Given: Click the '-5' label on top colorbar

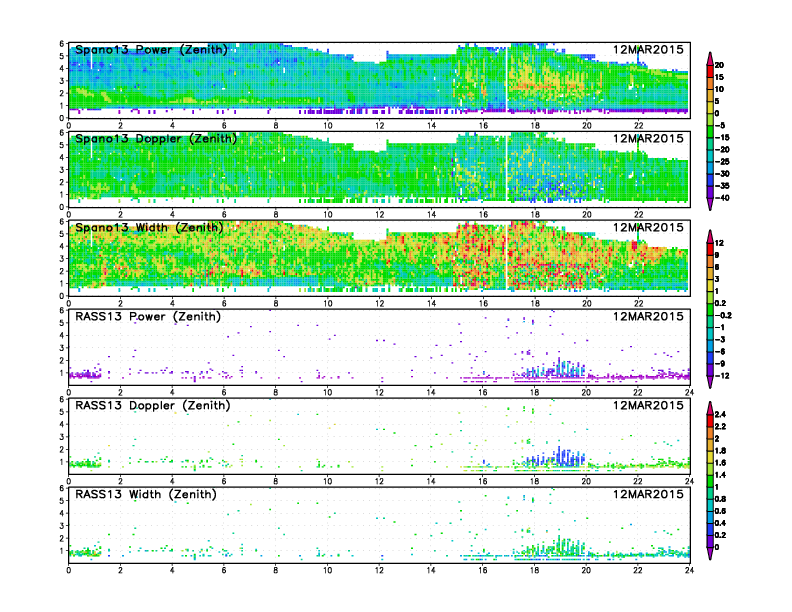Looking at the screenshot, I should (720, 126).
